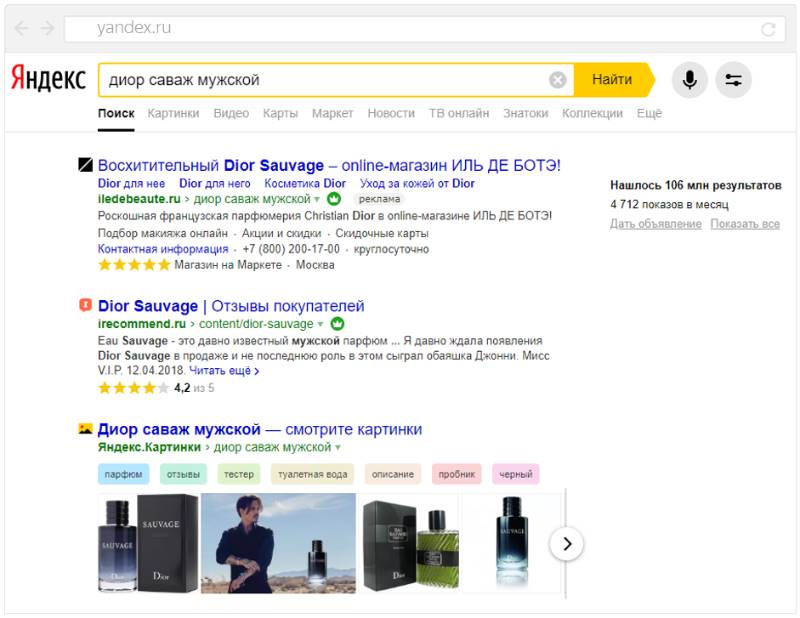Screen dimensions: 800x618
Task: Open the Яндекс logo homepage
Action: click(48, 78)
